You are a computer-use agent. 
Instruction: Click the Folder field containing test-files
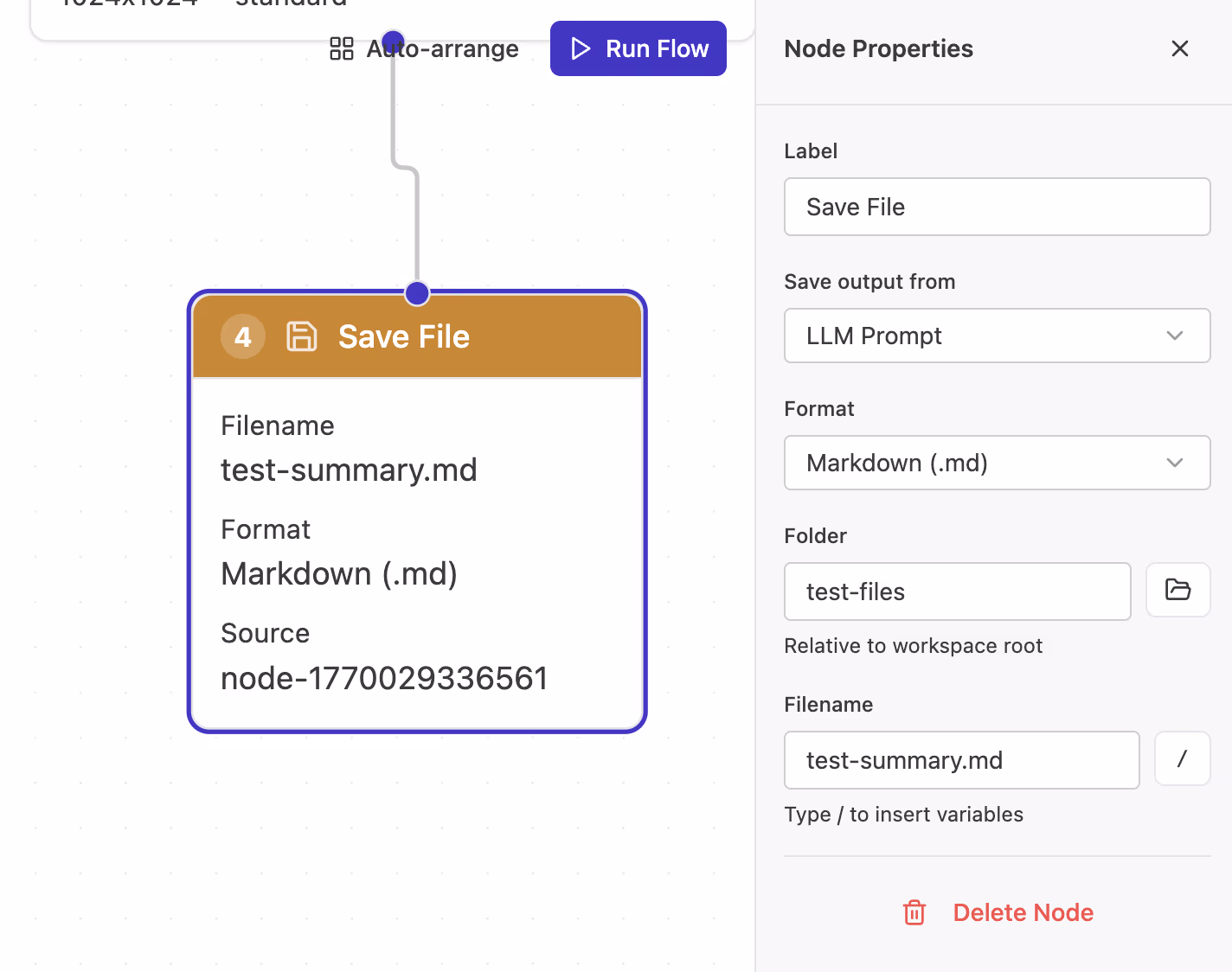957,592
